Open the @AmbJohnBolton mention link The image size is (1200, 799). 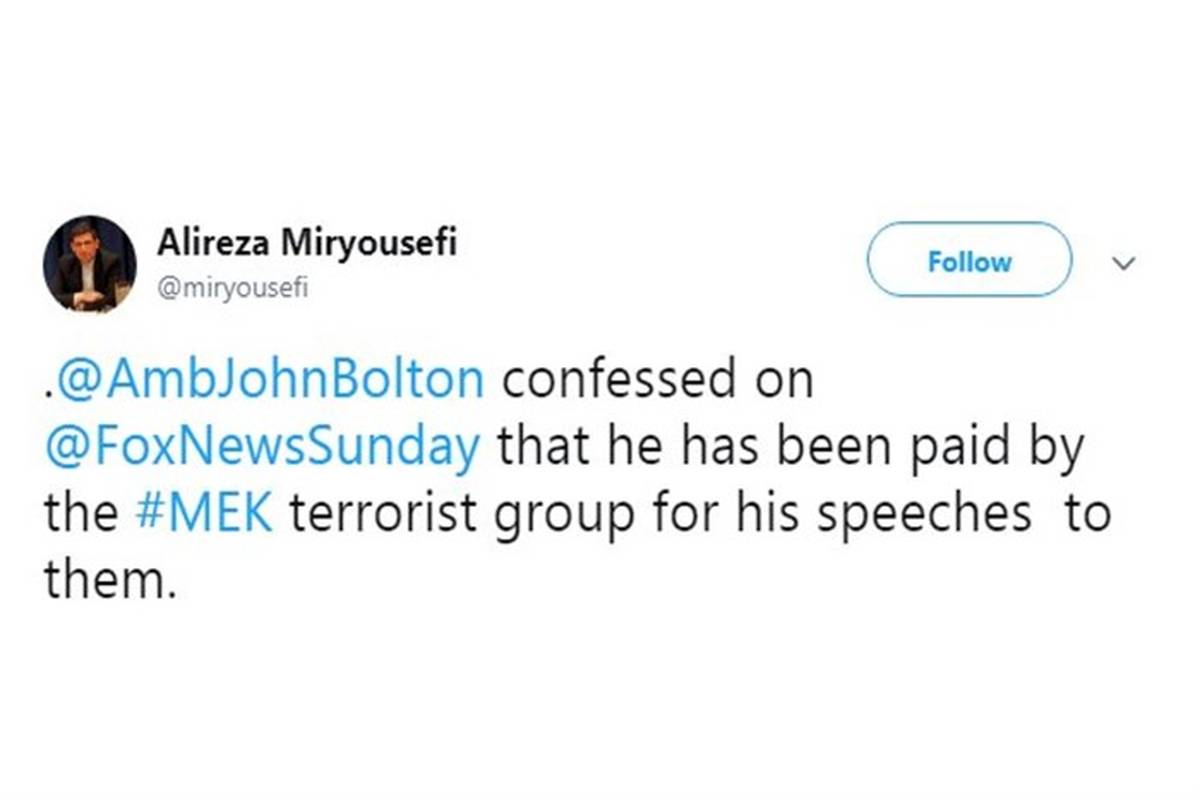coord(270,381)
